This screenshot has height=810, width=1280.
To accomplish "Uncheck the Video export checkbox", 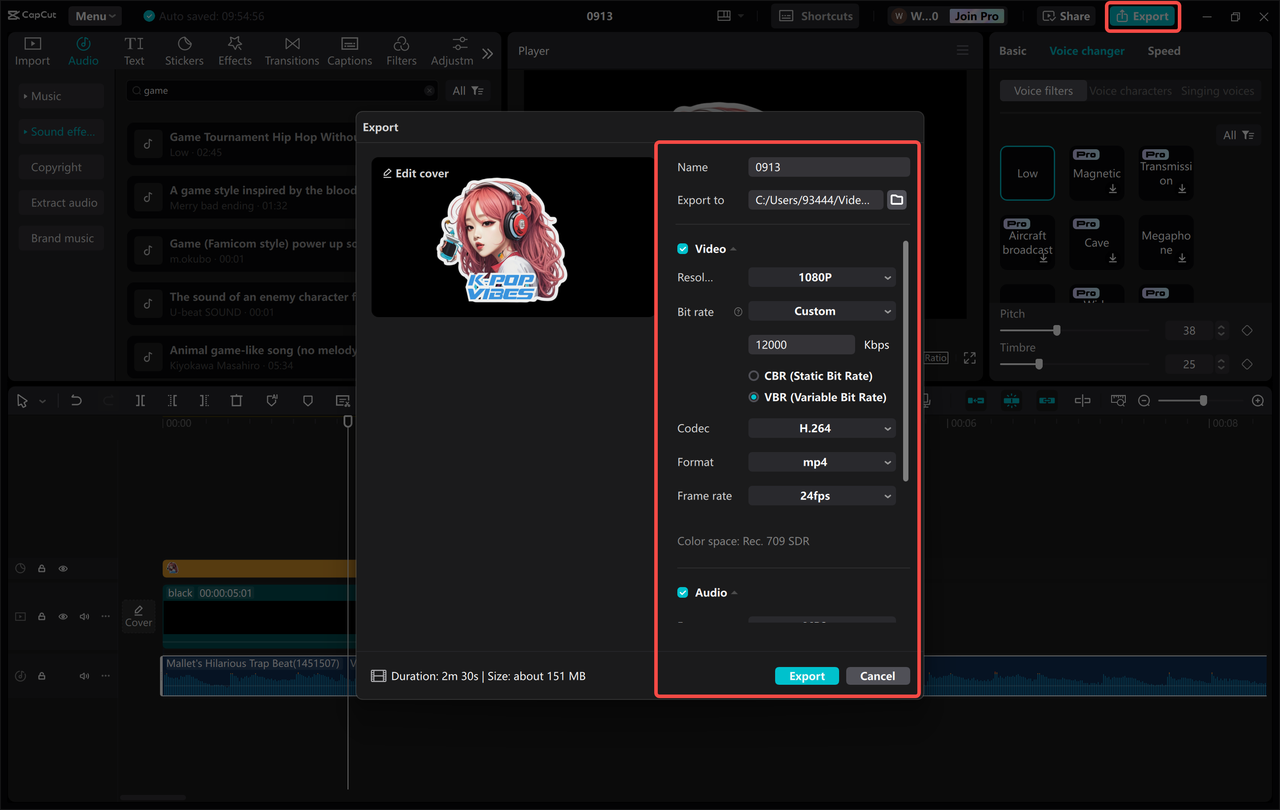I will (x=682, y=248).
